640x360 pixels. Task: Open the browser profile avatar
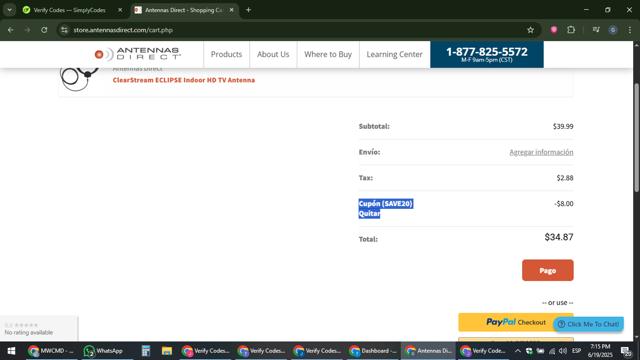coord(613,30)
